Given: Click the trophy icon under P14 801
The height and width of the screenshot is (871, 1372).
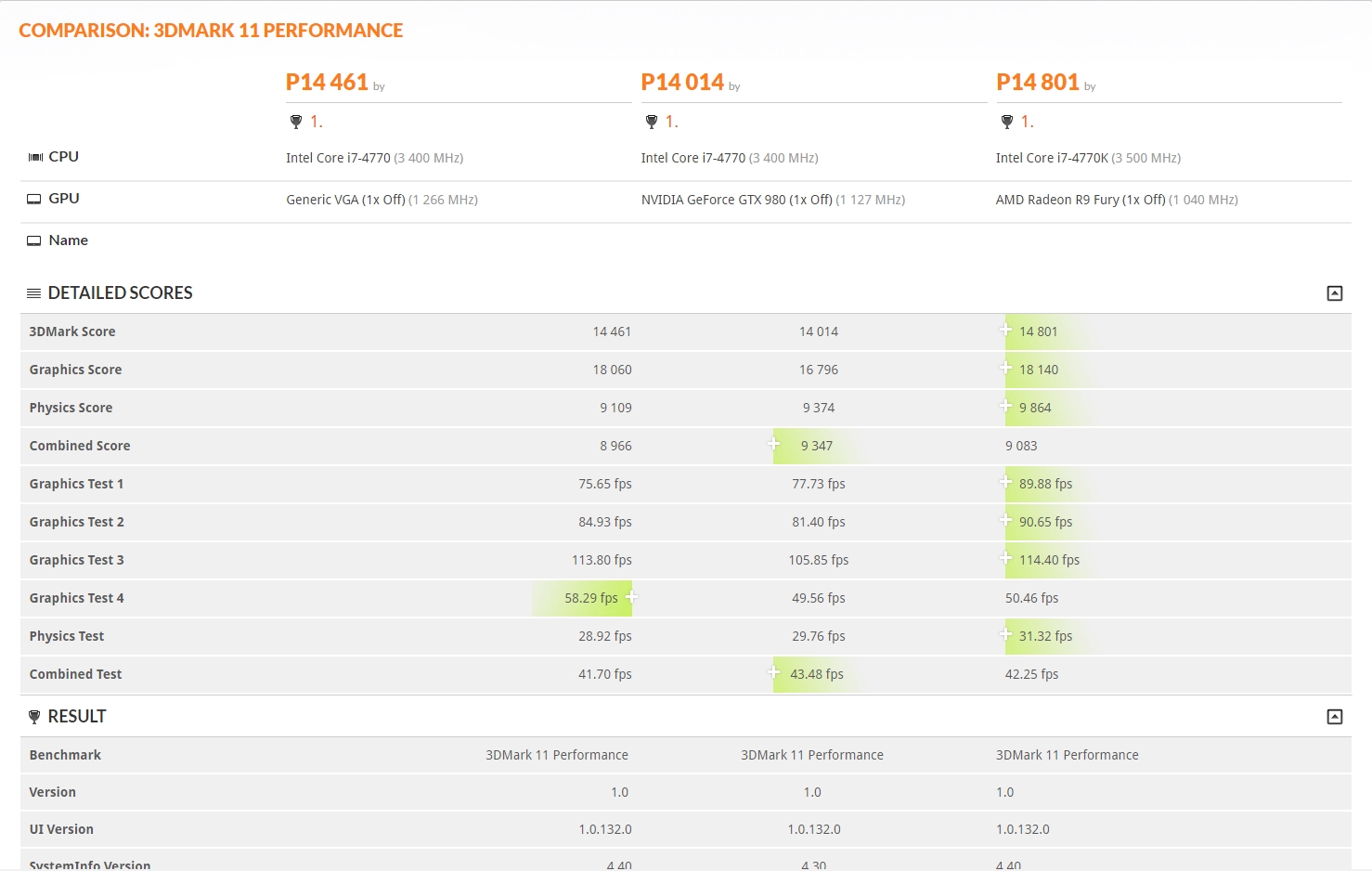Looking at the screenshot, I should point(1007,122).
